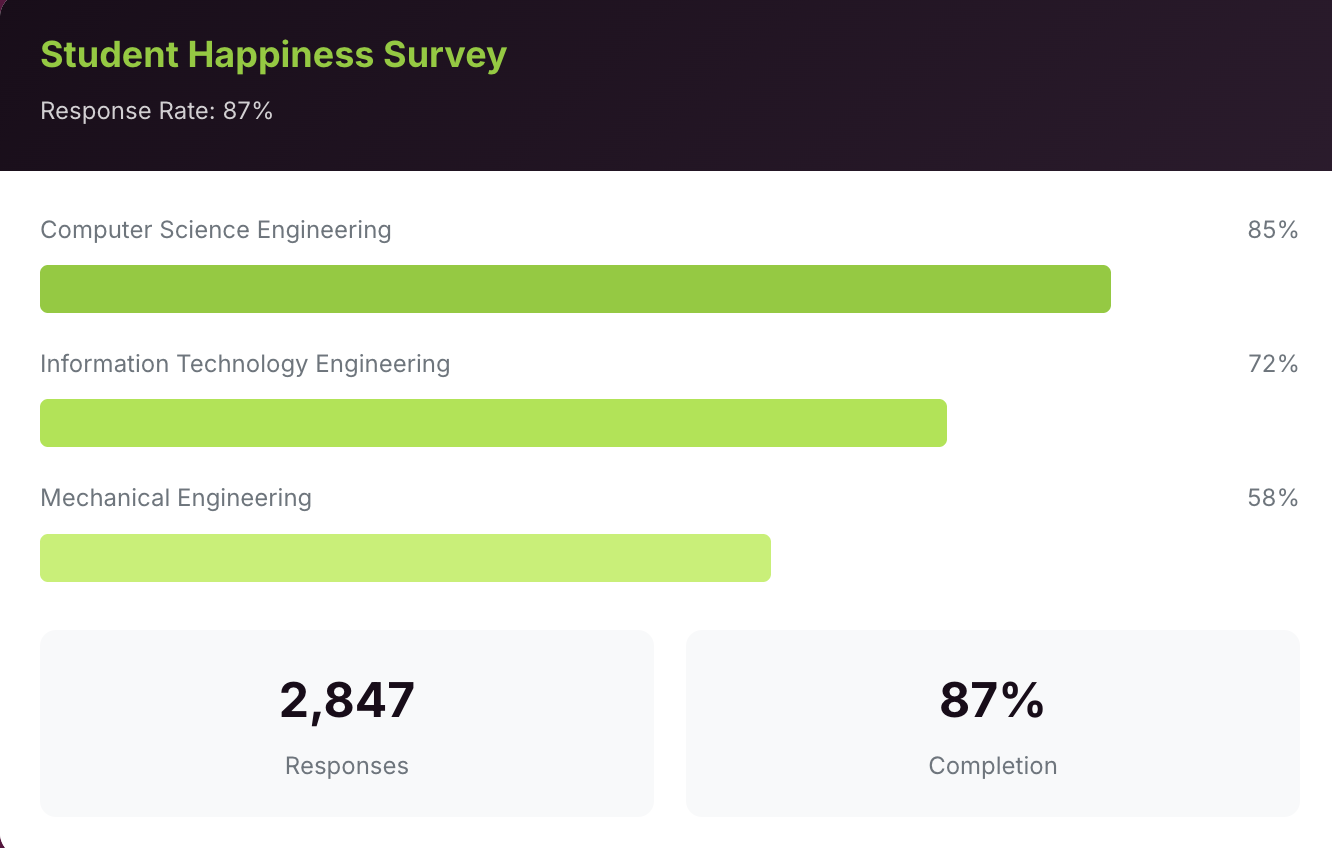Click the Information Technology Engineering label
Image resolution: width=1332 pixels, height=848 pixels.
(245, 364)
